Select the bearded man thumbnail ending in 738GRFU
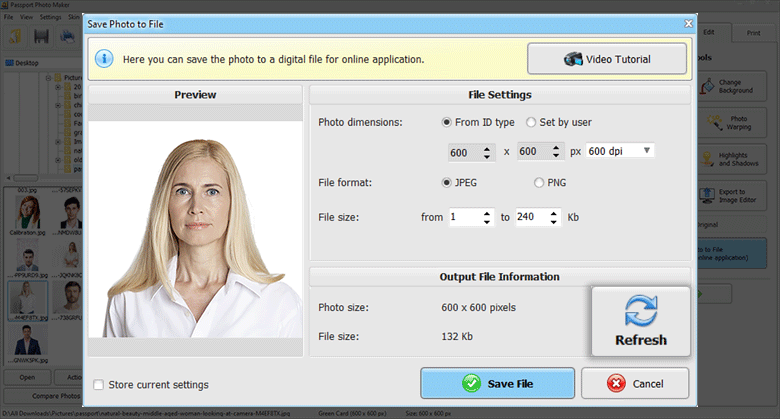This screenshot has width=780, height=419. click(69, 301)
